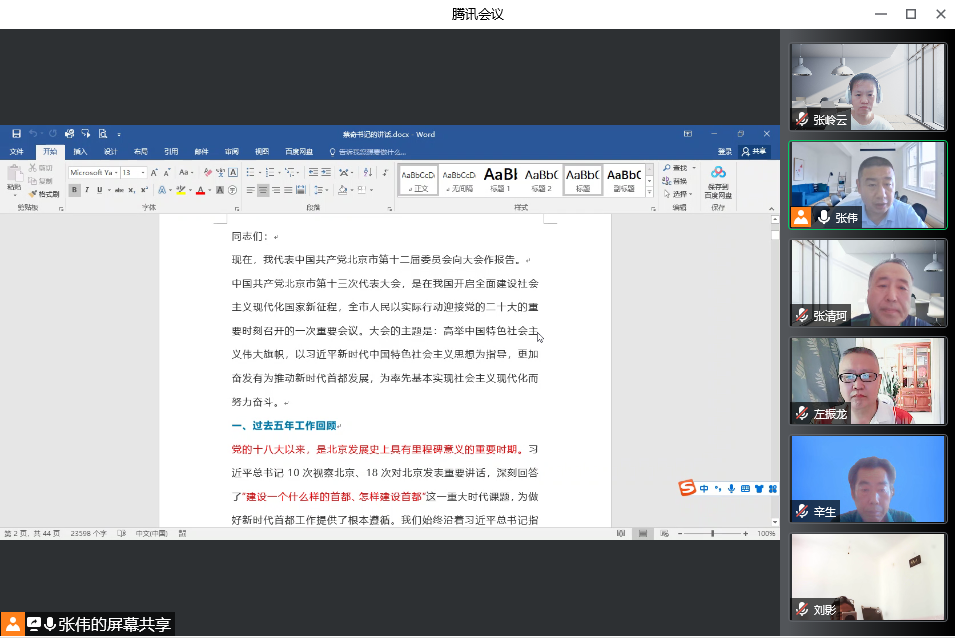This screenshot has width=955, height=638.
Task: Open the 文件 (File) menu
Action: click(x=16, y=152)
